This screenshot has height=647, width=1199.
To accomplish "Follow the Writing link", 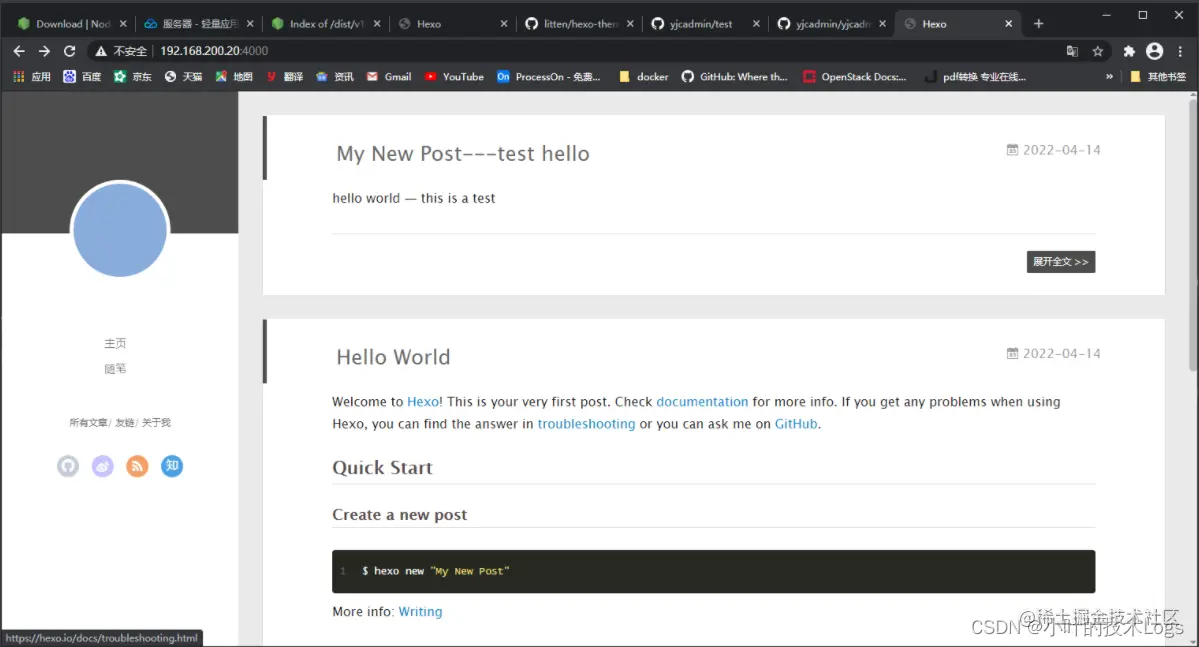I will coord(420,612).
